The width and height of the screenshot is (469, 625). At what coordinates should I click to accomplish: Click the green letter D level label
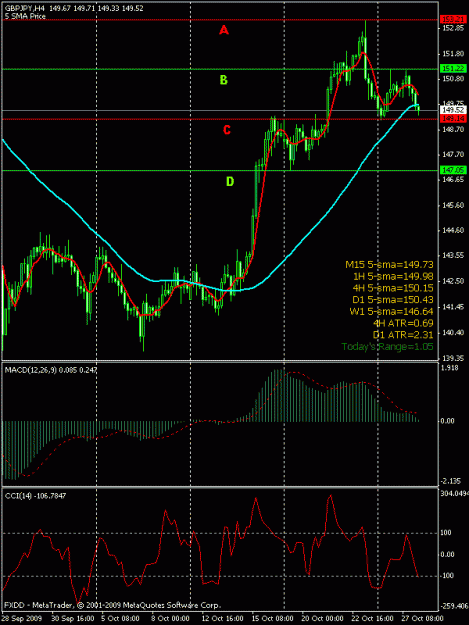pyautogui.click(x=230, y=182)
